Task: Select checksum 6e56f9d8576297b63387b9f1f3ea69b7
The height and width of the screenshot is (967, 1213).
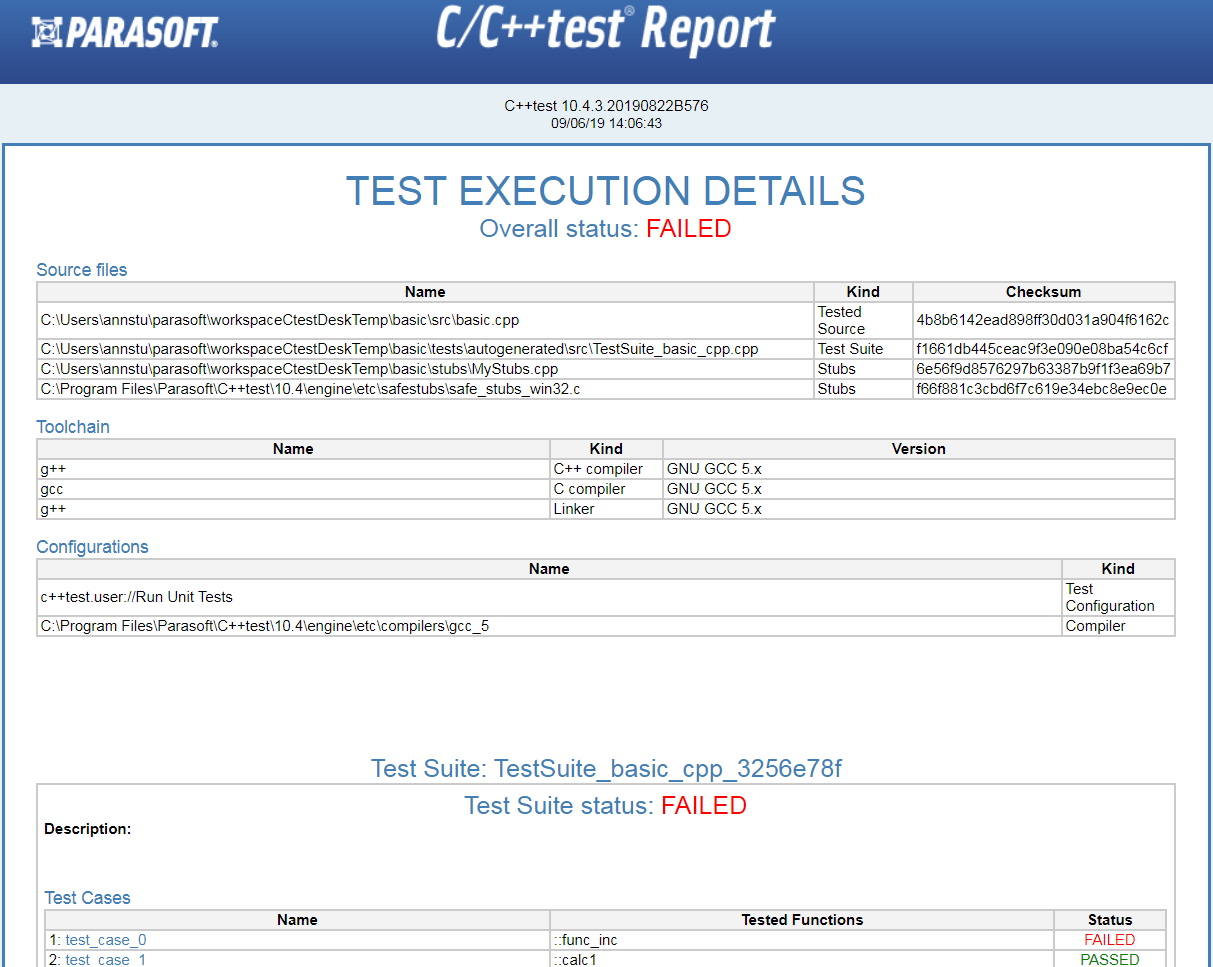Action: (1043, 369)
